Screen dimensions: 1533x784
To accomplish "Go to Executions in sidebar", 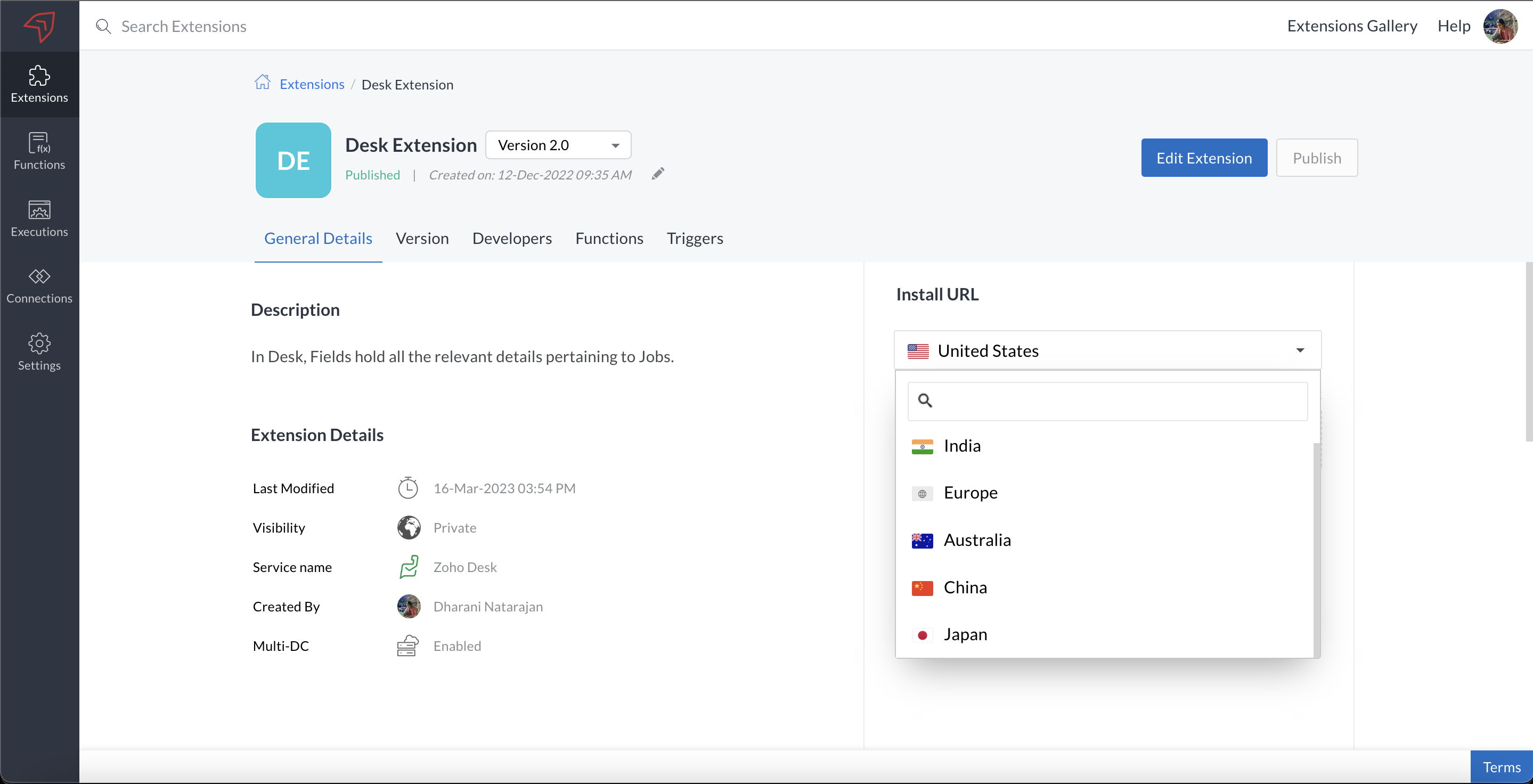I will pos(39,218).
